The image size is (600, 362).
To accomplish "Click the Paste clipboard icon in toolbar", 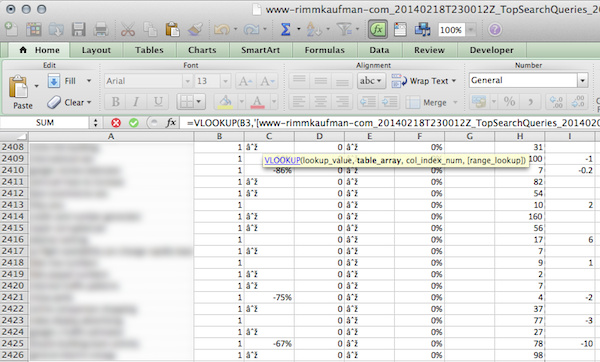I will 172,29.
